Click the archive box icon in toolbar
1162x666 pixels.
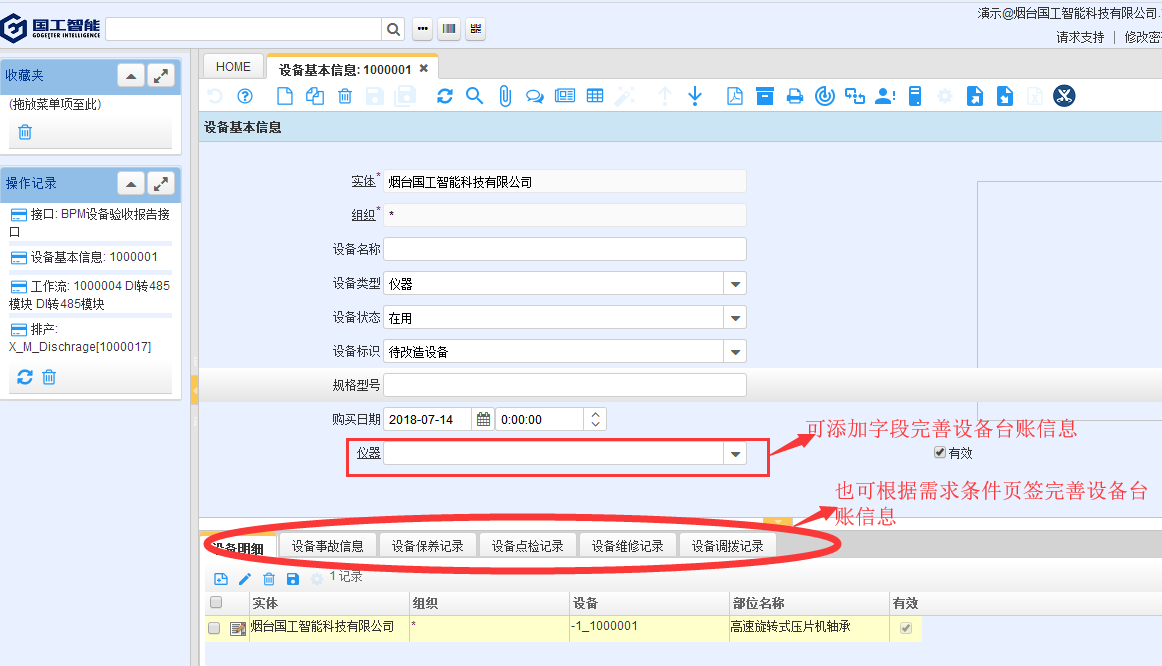coord(765,96)
